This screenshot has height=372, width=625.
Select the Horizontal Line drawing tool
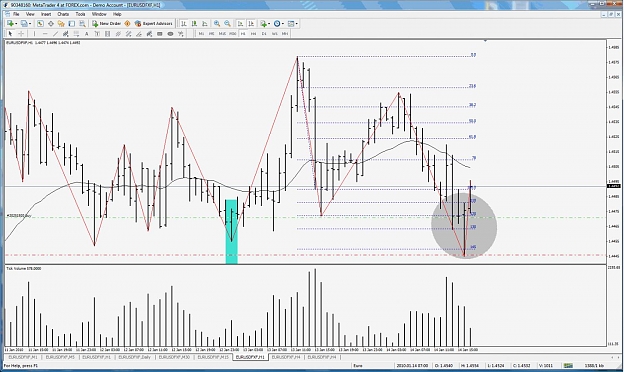45,34
